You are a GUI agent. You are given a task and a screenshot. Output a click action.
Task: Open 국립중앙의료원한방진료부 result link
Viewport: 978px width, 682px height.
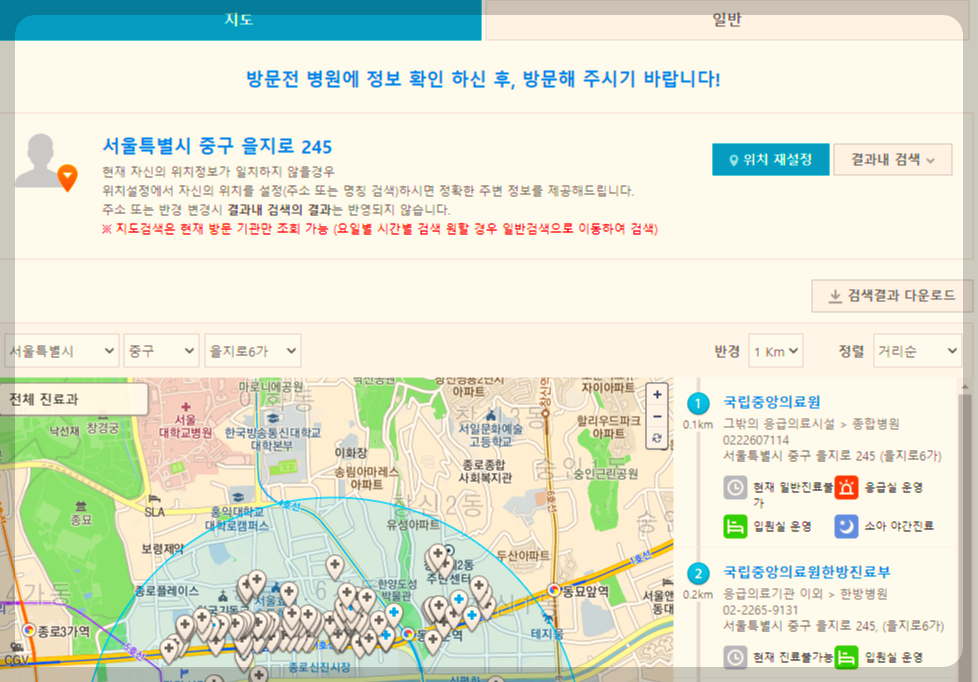click(806, 572)
